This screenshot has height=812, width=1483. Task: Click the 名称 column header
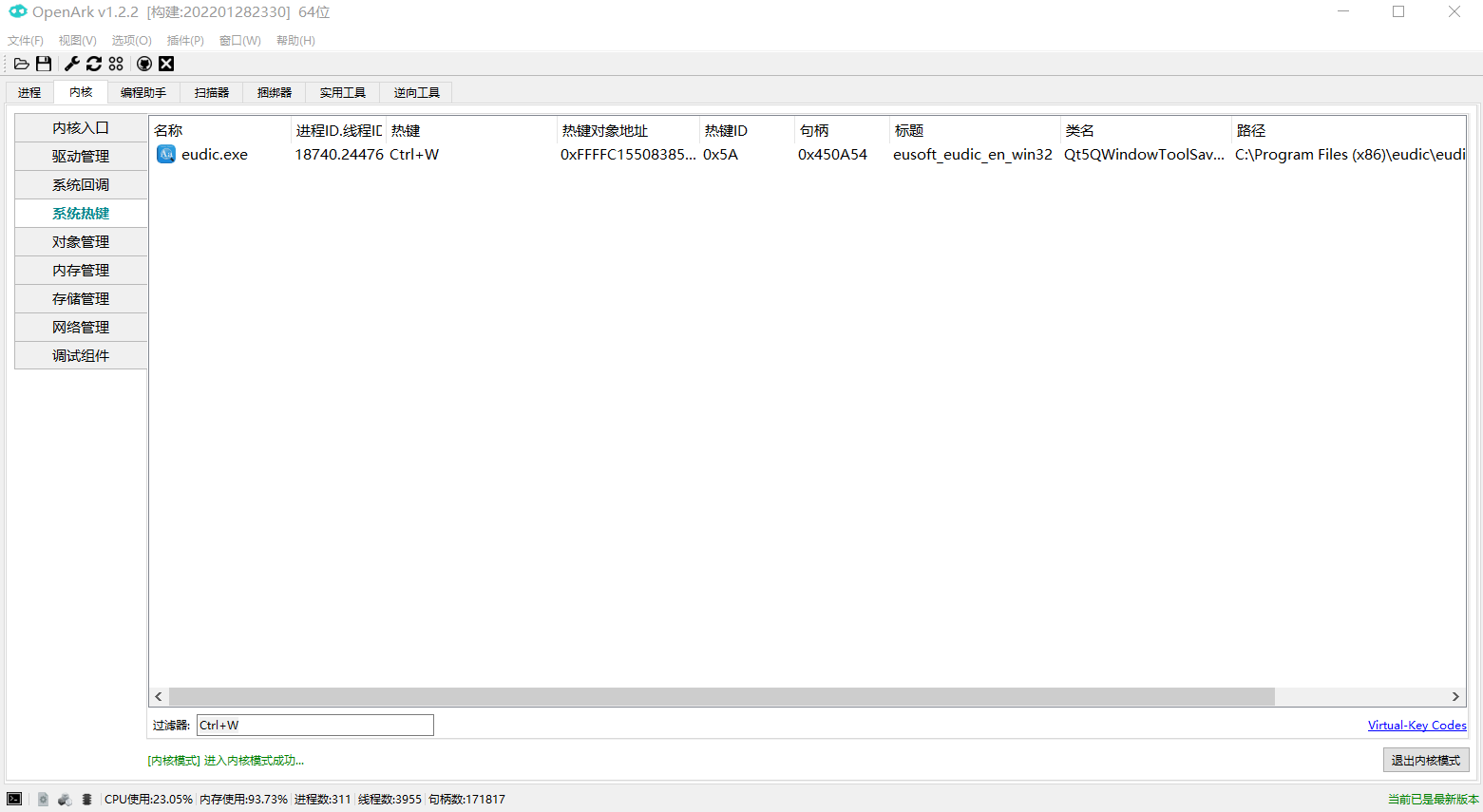(x=220, y=130)
